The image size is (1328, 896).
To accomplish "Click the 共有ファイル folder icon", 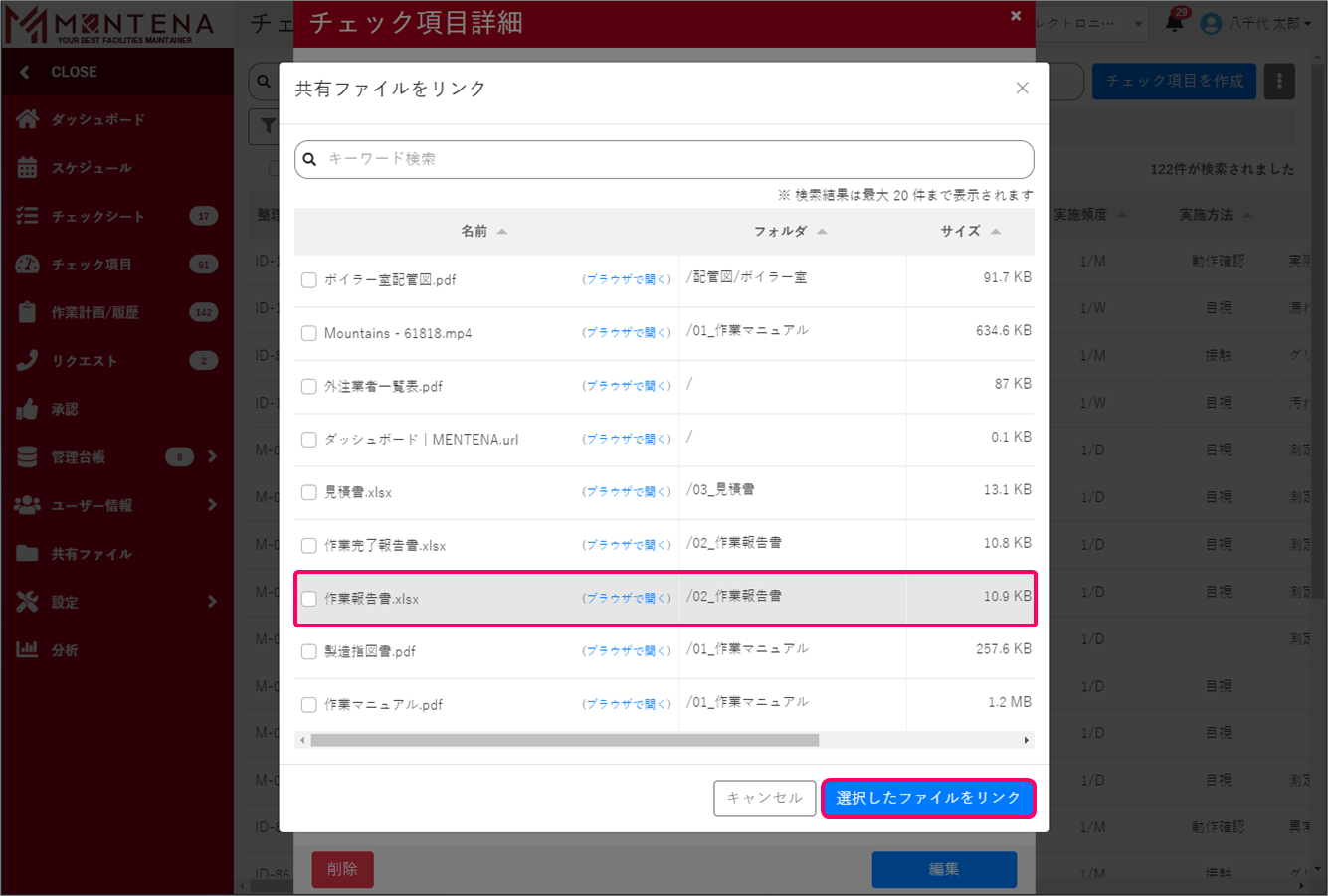I will click(x=27, y=554).
